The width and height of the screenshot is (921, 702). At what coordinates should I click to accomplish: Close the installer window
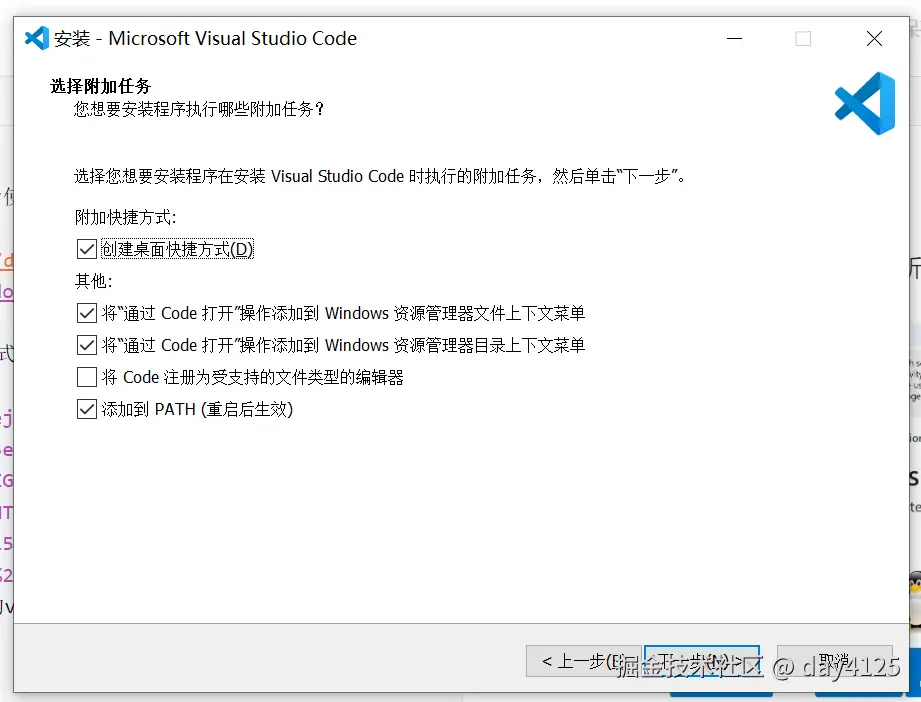coord(874,39)
